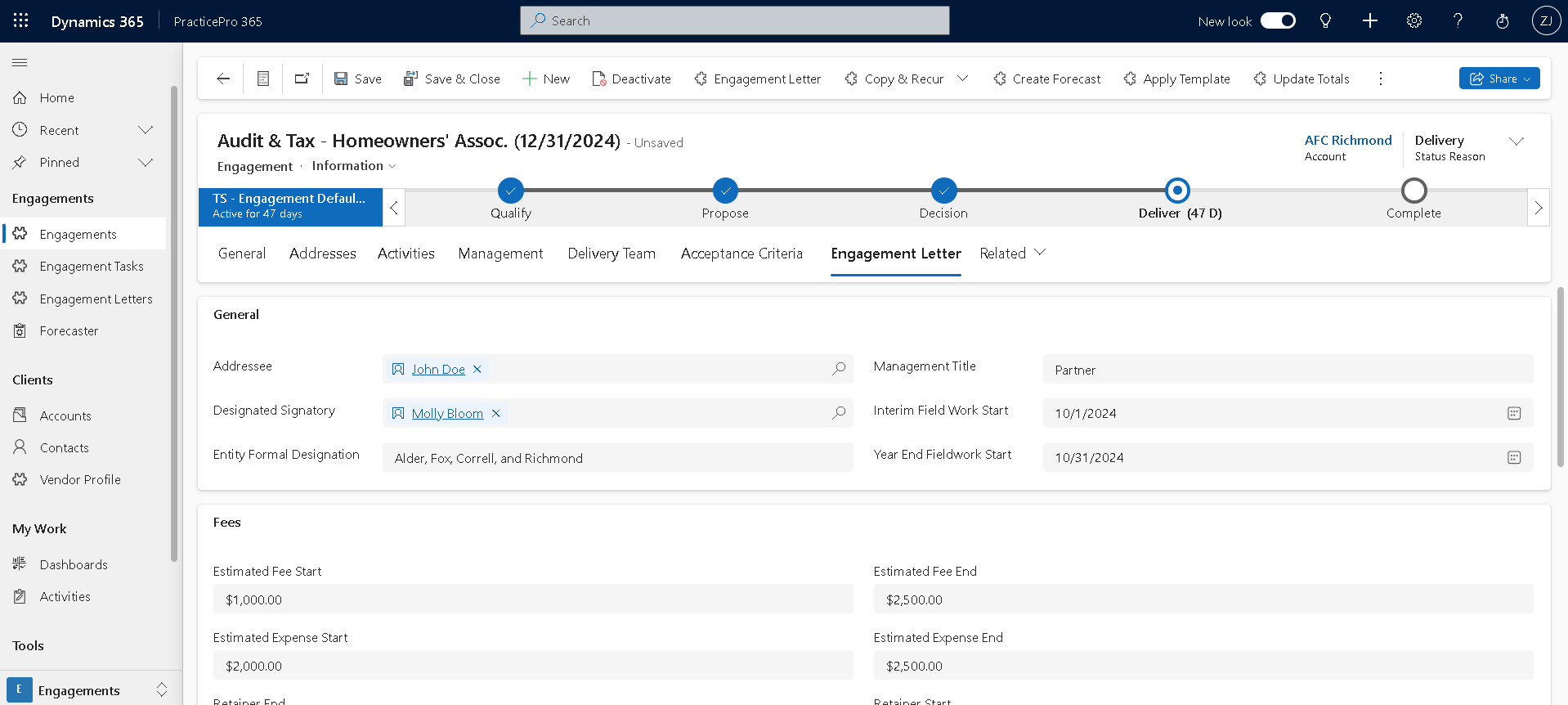Screen dimensions: 1568x705
Task: Expand the Recent section in sidebar
Action: 146,130
